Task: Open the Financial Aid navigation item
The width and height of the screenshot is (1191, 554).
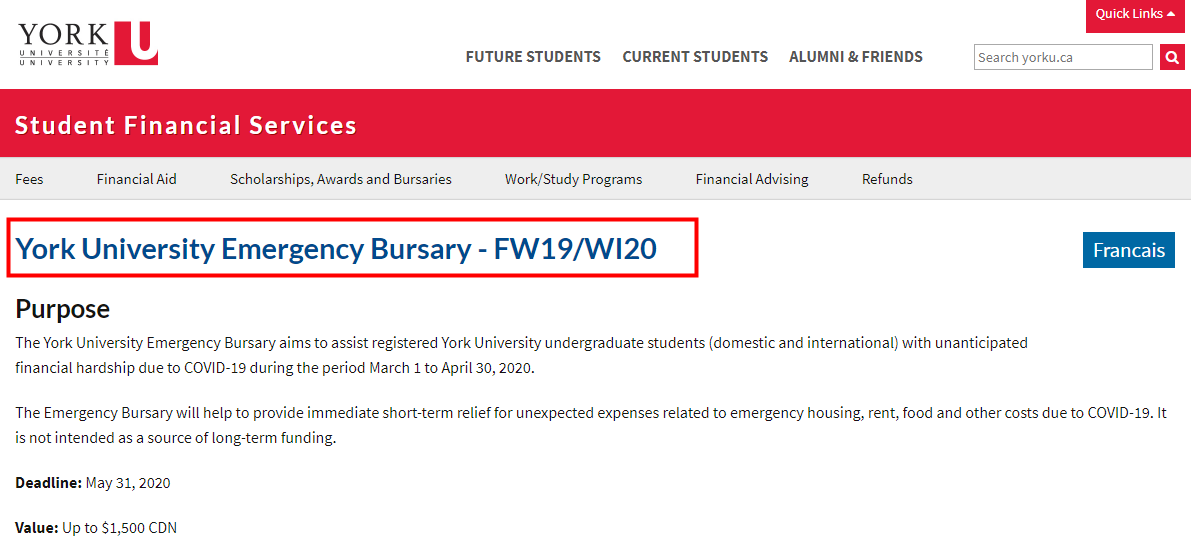Action: point(137,179)
